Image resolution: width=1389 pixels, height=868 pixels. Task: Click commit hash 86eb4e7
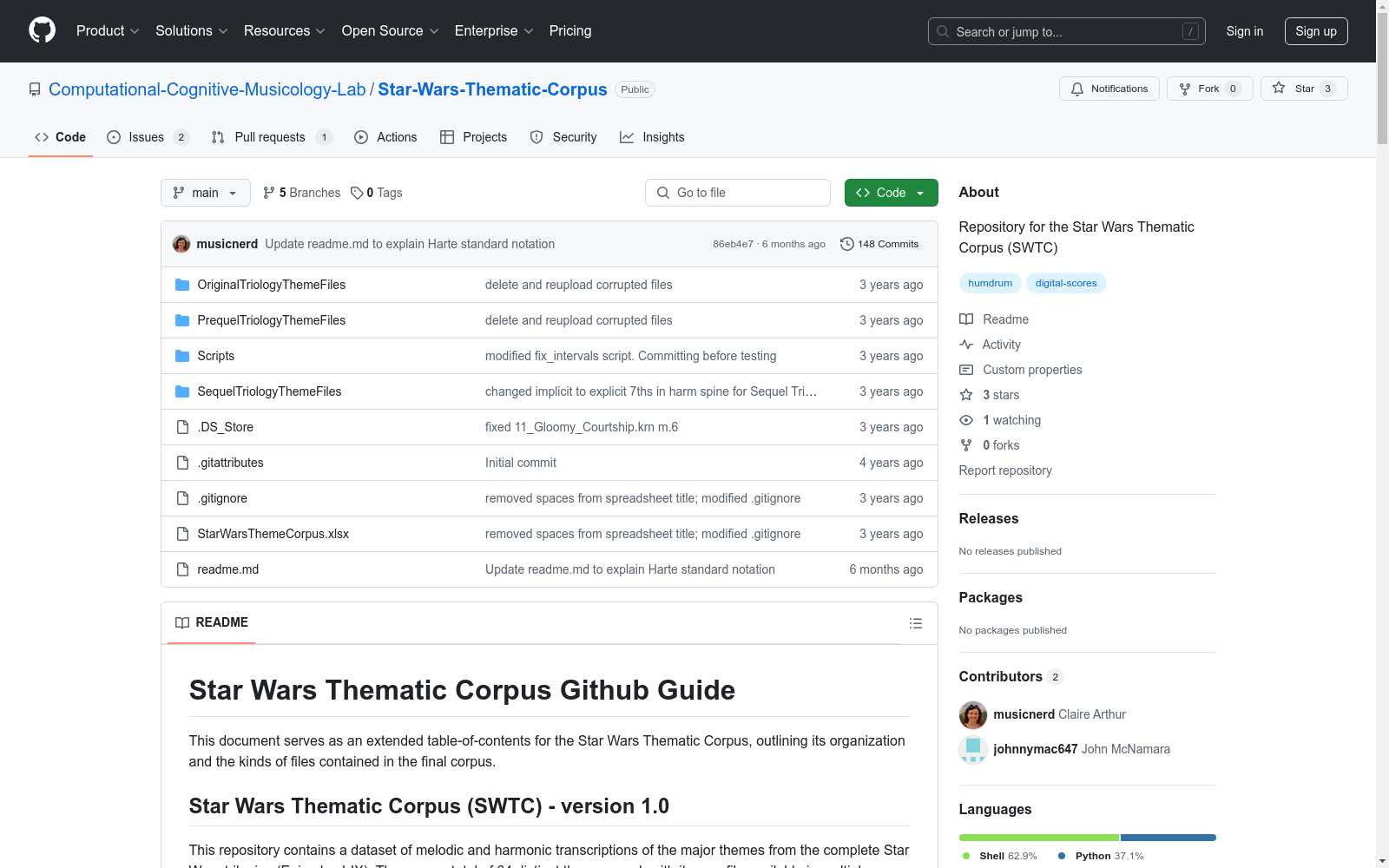pyautogui.click(x=733, y=244)
